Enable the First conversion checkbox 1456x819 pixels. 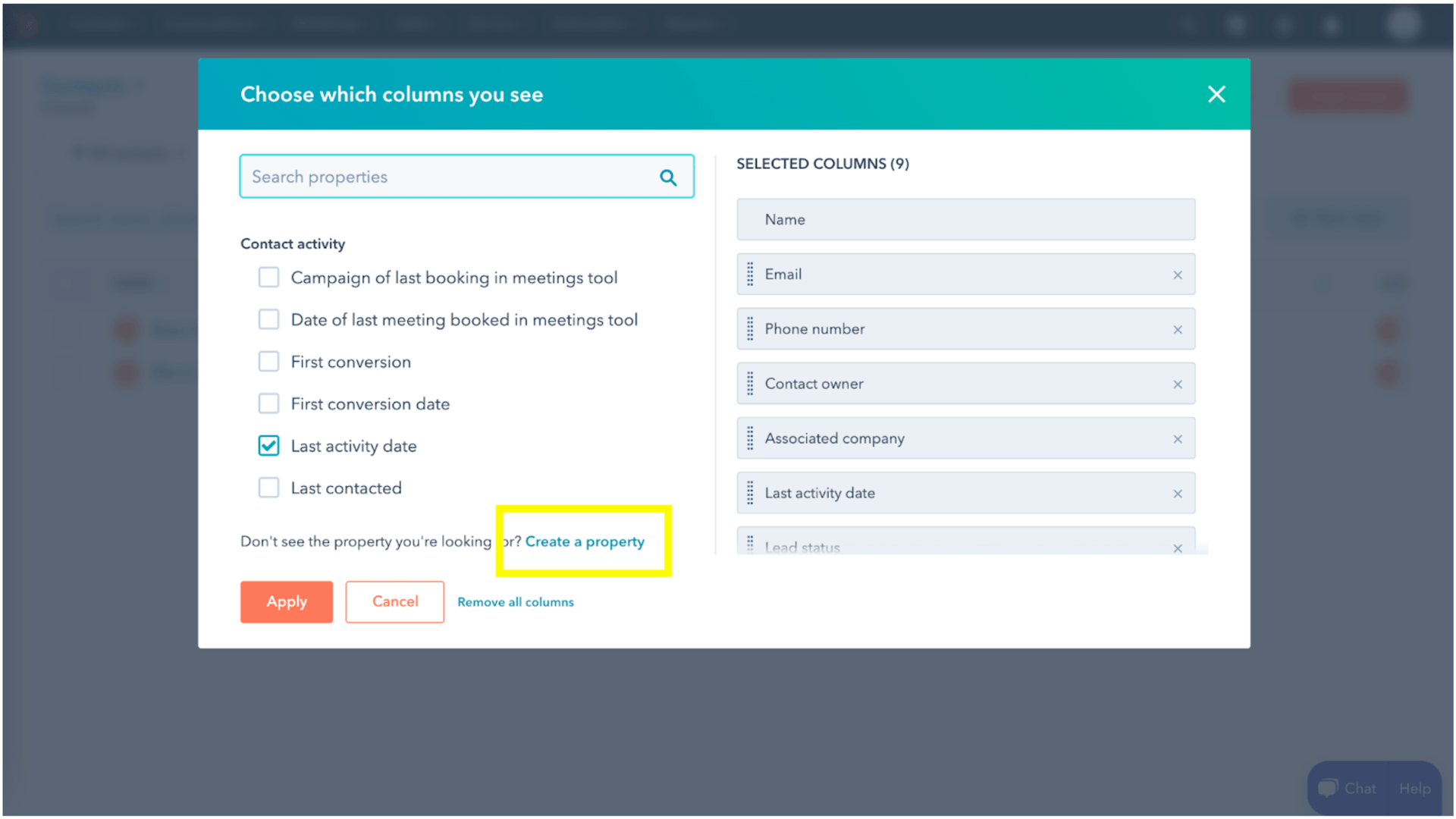tap(270, 361)
